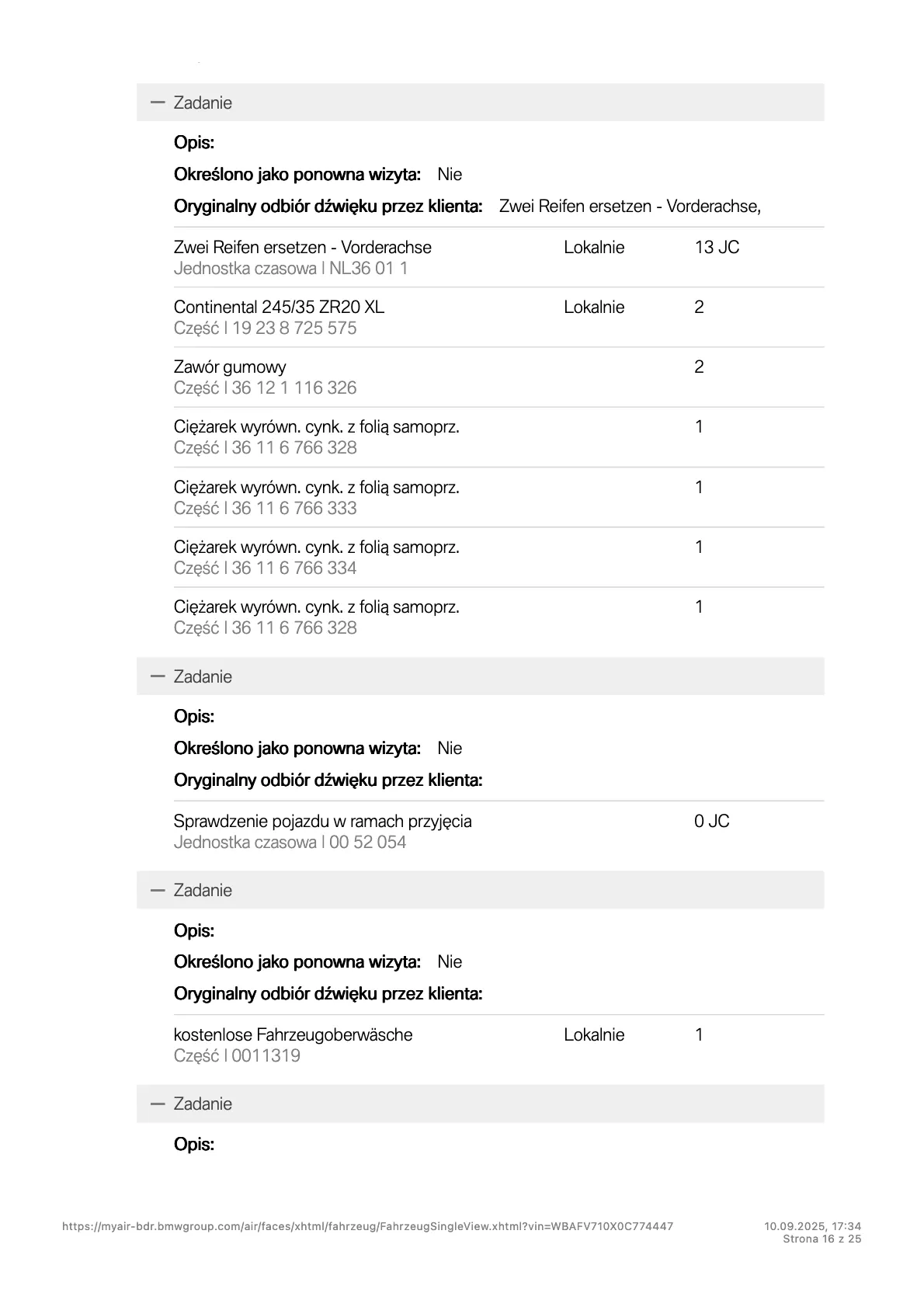Screen dimensions: 924x1307
Task: Click the 10.09.2025, 17:34 timestamp
Action: [x=812, y=1226]
